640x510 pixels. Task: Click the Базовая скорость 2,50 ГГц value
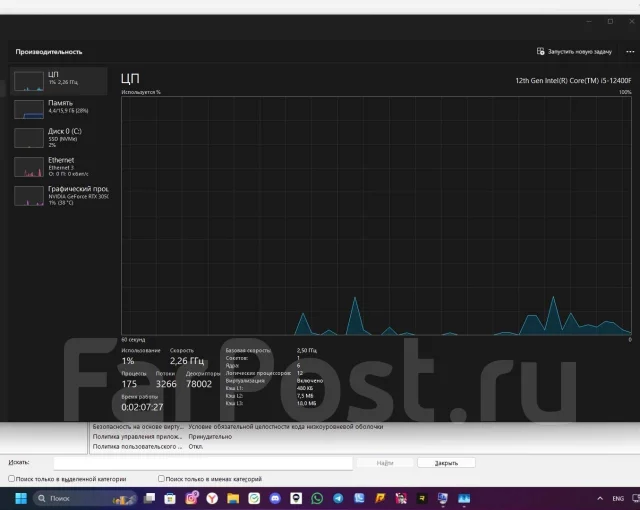pos(307,350)
